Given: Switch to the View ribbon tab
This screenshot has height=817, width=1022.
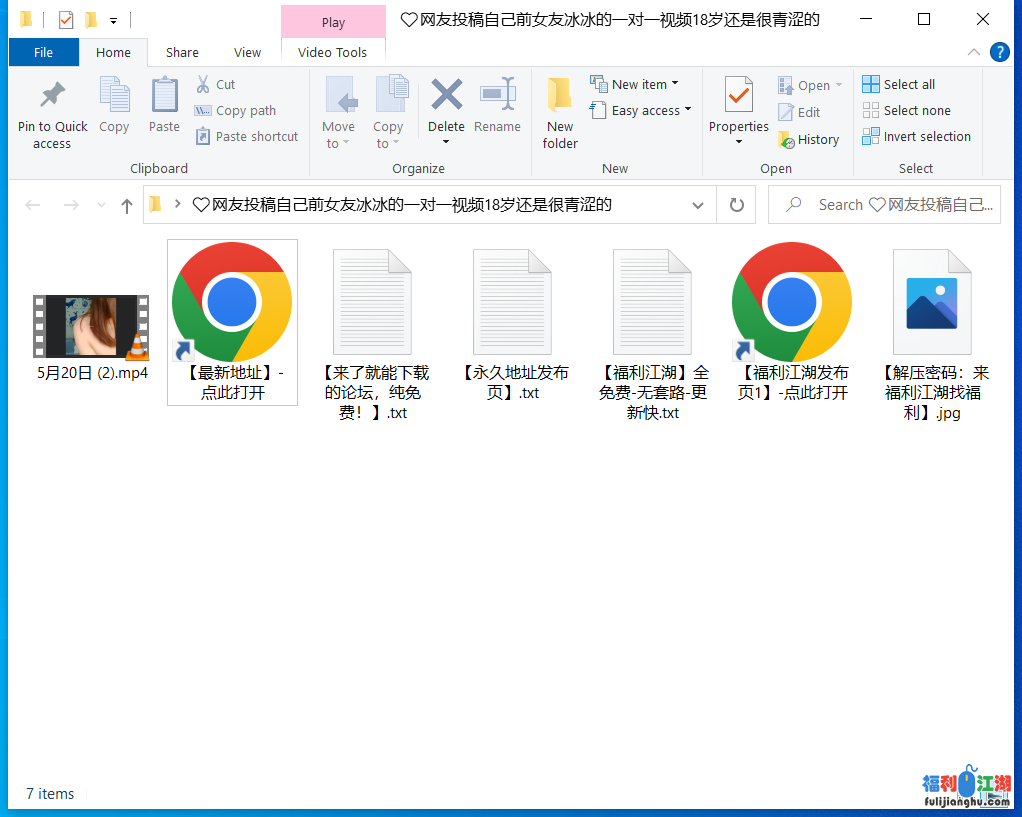Looking at the screenshot, I should 247,53.
